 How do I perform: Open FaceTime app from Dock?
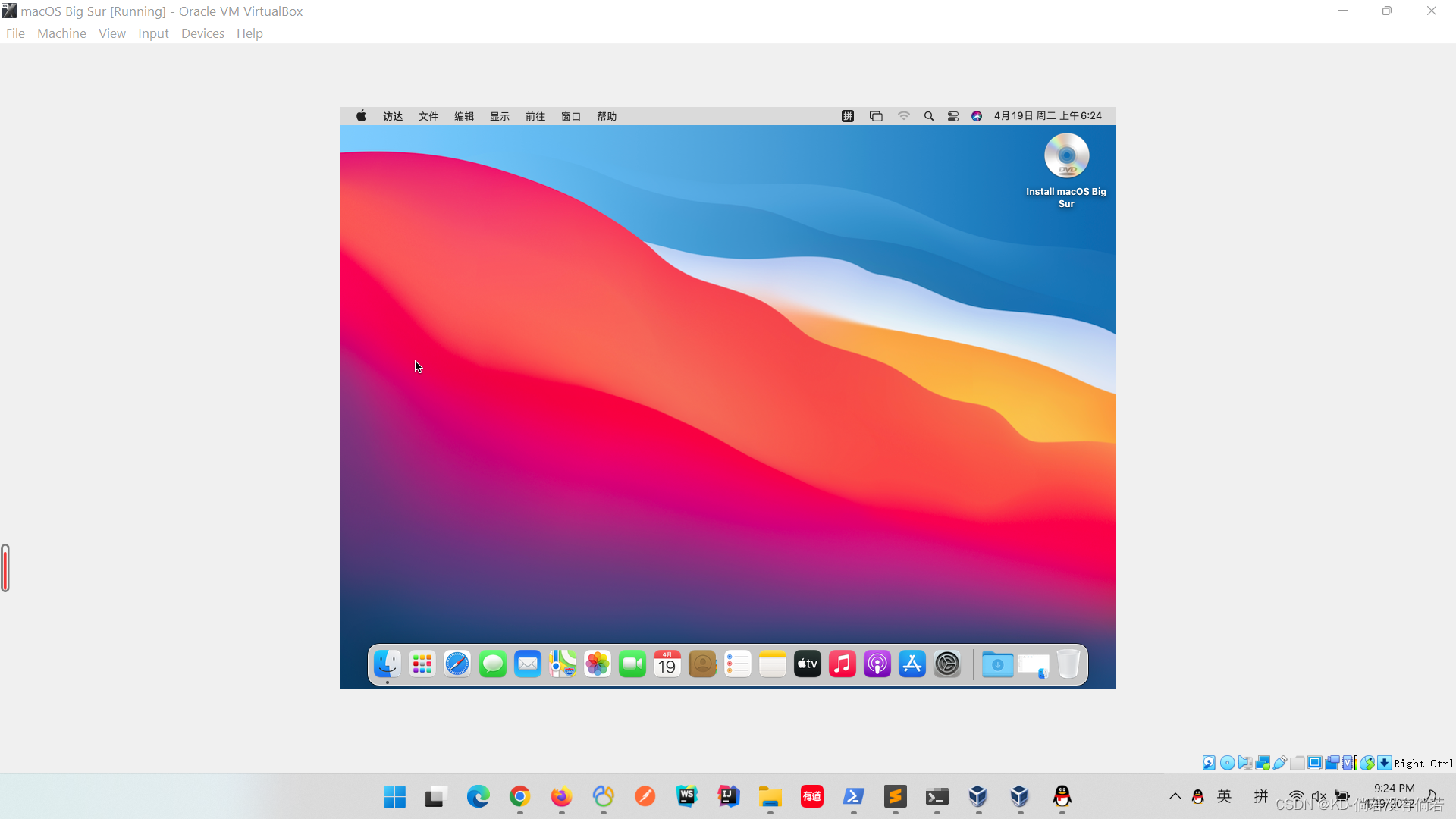click(632, 664)
